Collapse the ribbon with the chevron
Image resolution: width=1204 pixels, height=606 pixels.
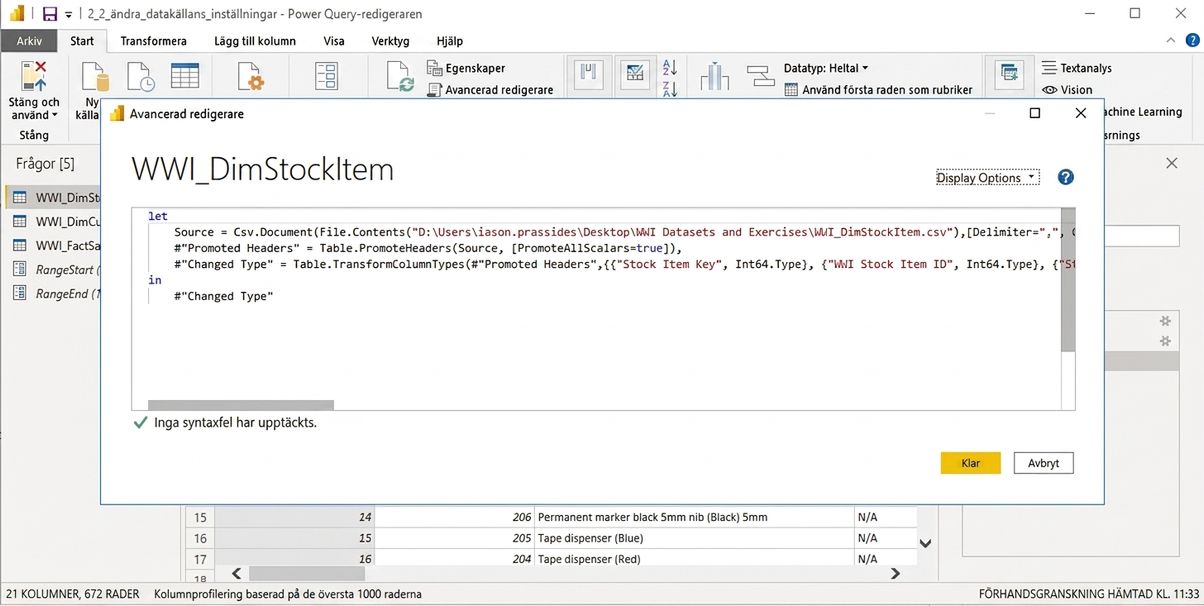(x=1170, y=40)
